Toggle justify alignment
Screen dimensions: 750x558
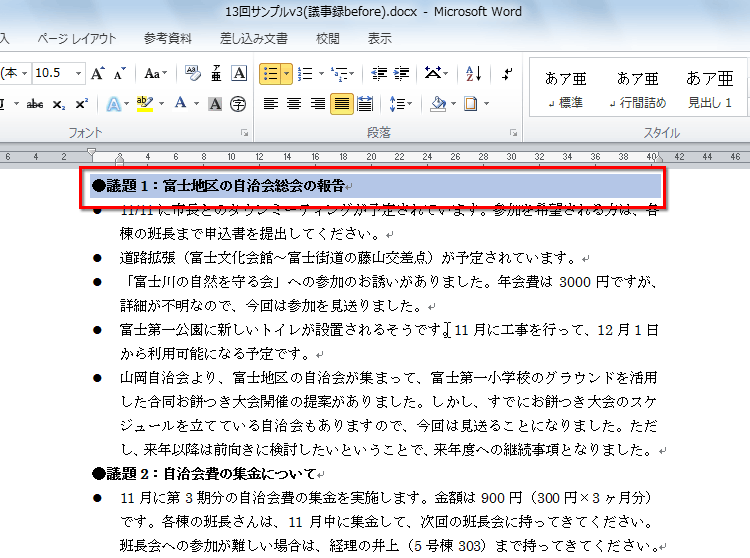point(342,104)
